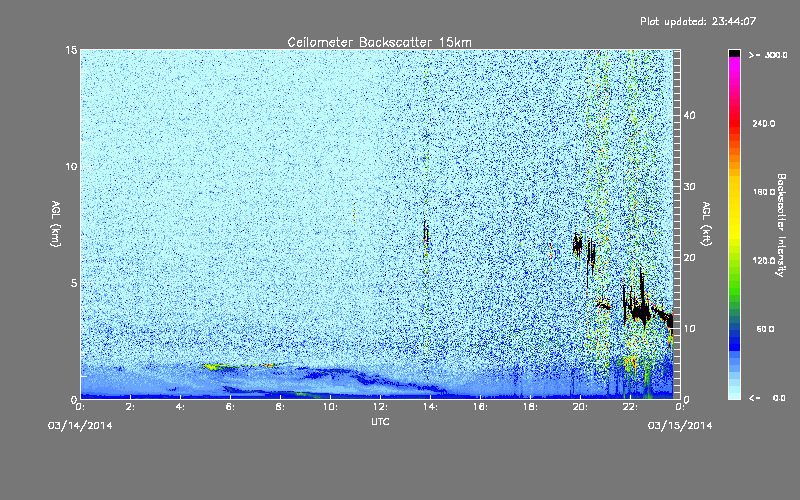800x500 pixels.
Task: Click the end date label 03/15/2014
Action: (x=680, y=426)
